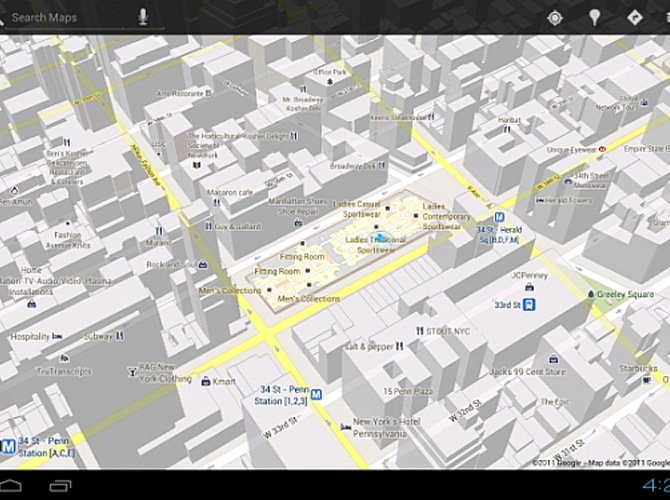The width and height of the screenshot is (670, 500).
Task: Tap the Murano restaurant icon
Action: pos(159,231)
